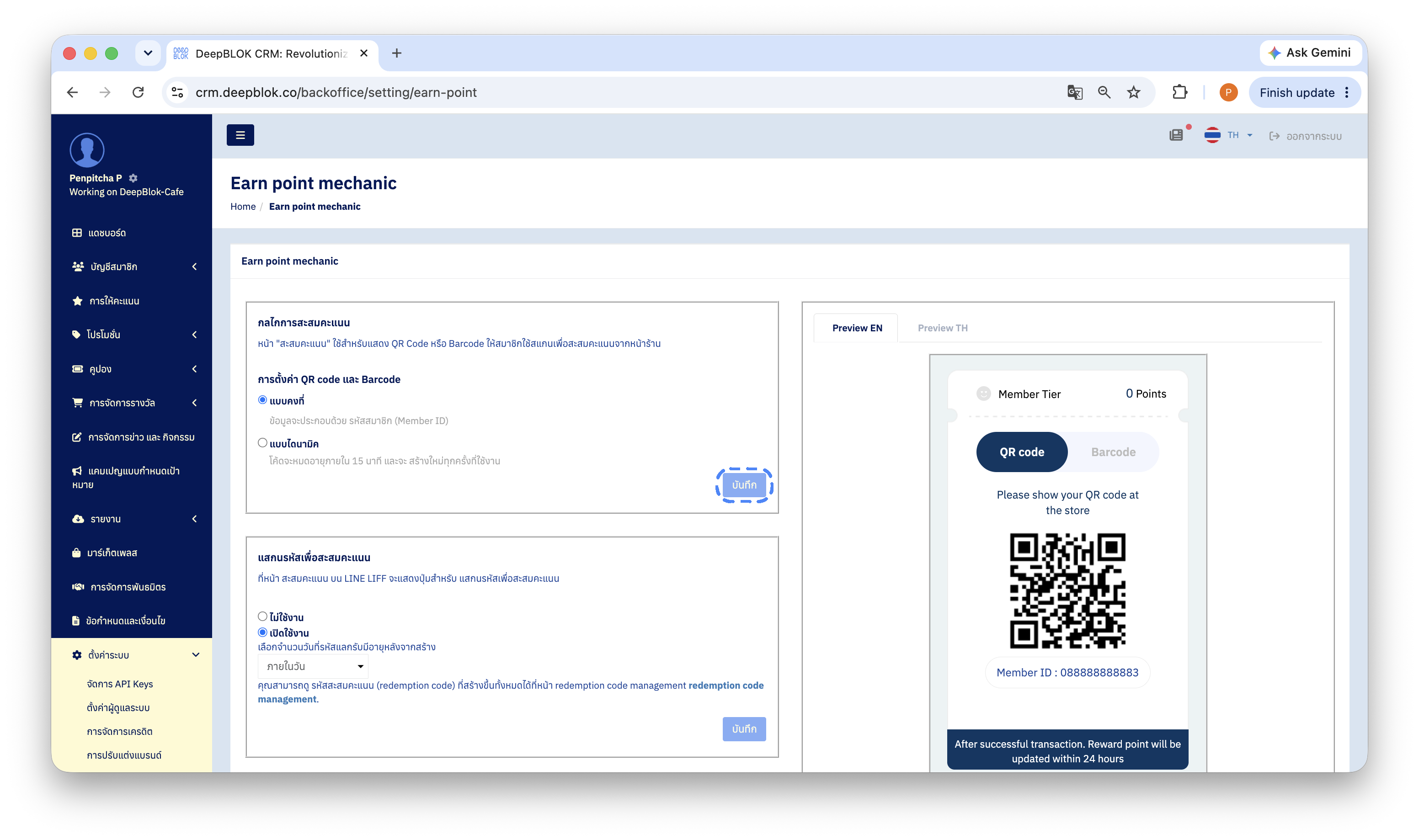Expand the โปรโมชั่น submenu chevron
1419x840 pixels.
pos(195,335)
